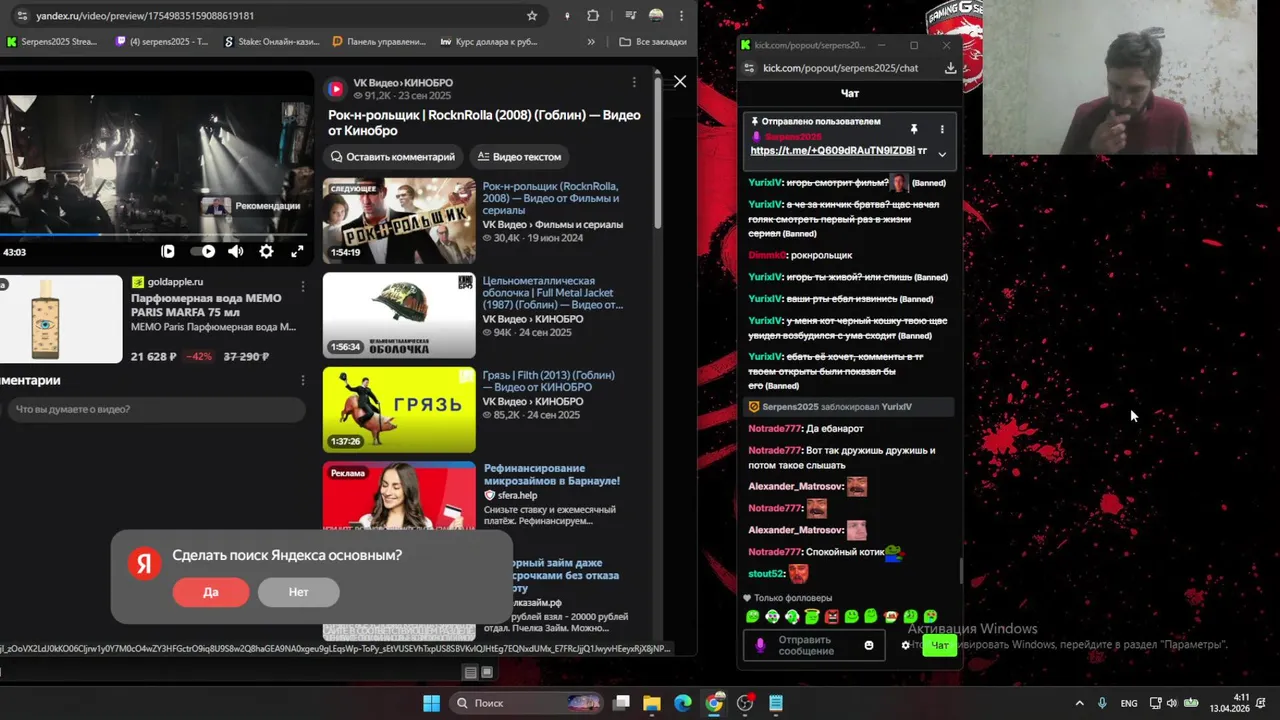Click stout52 username in chat
Screen dimensions: 1280x720
[766, 574]
